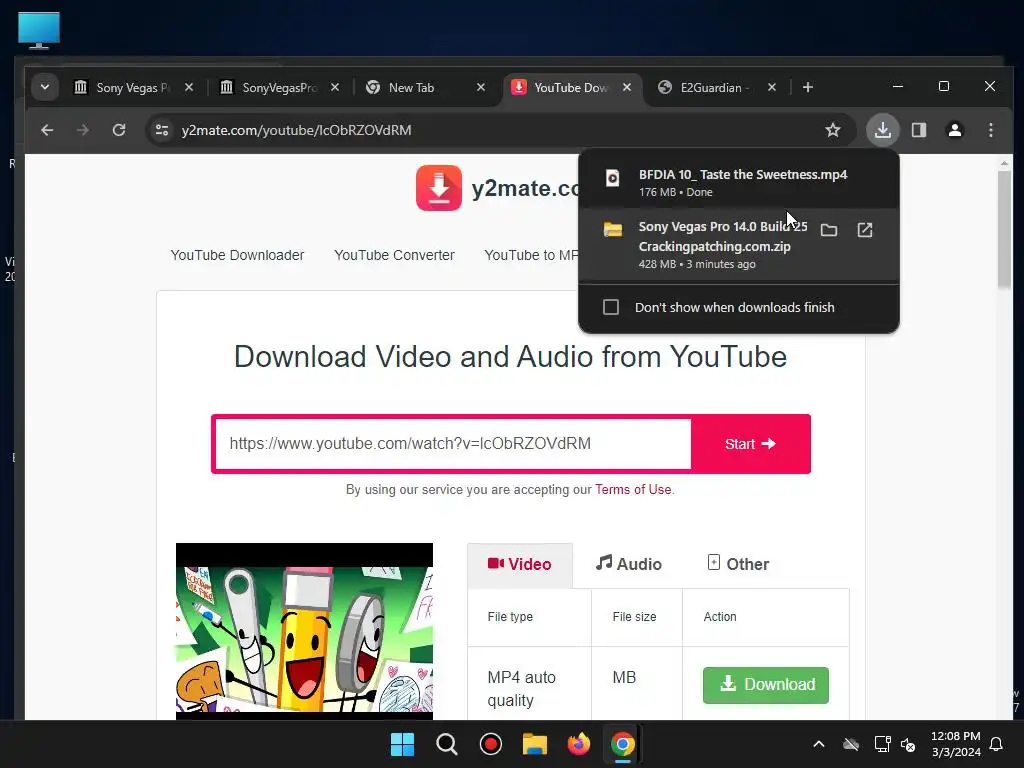Select the Video format tab

pyautogui.click(x=520, y=565)
